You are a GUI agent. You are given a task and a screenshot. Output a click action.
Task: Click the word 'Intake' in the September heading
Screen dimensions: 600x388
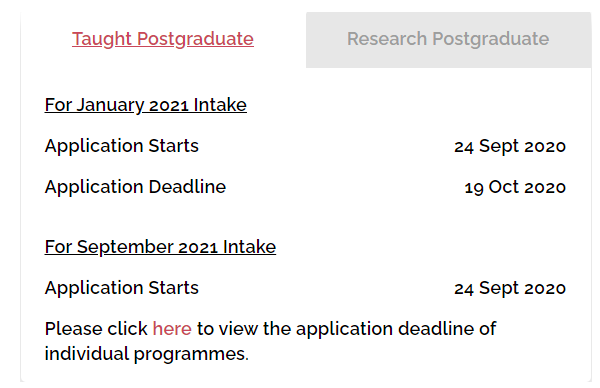click(249, 247)
